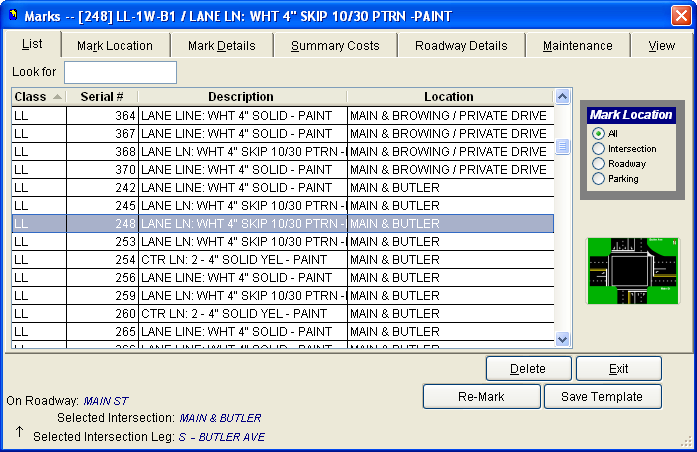Select row with serial 253

[283, 242]
